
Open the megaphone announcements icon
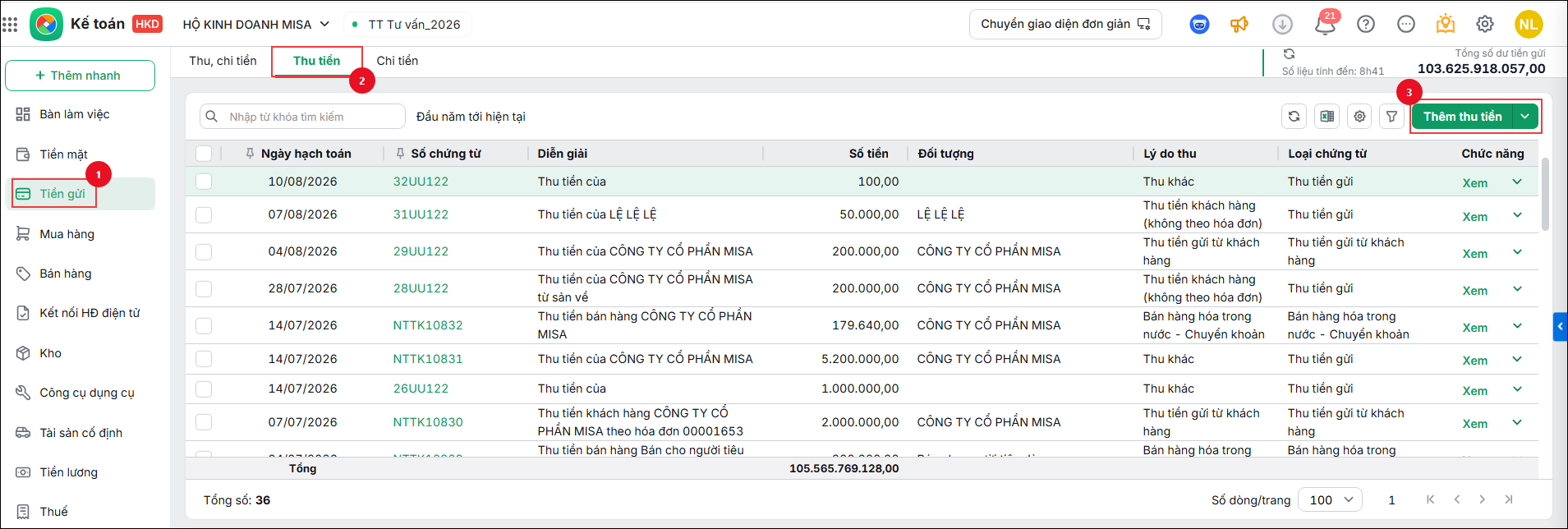pyautogui.click(x=1239, y=25)
